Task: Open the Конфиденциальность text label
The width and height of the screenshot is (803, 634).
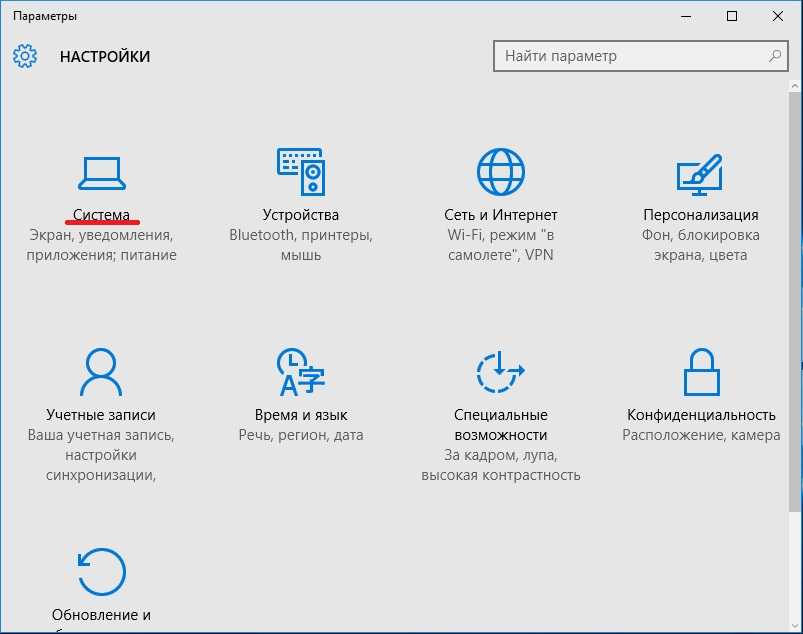Action: (701, 414)
